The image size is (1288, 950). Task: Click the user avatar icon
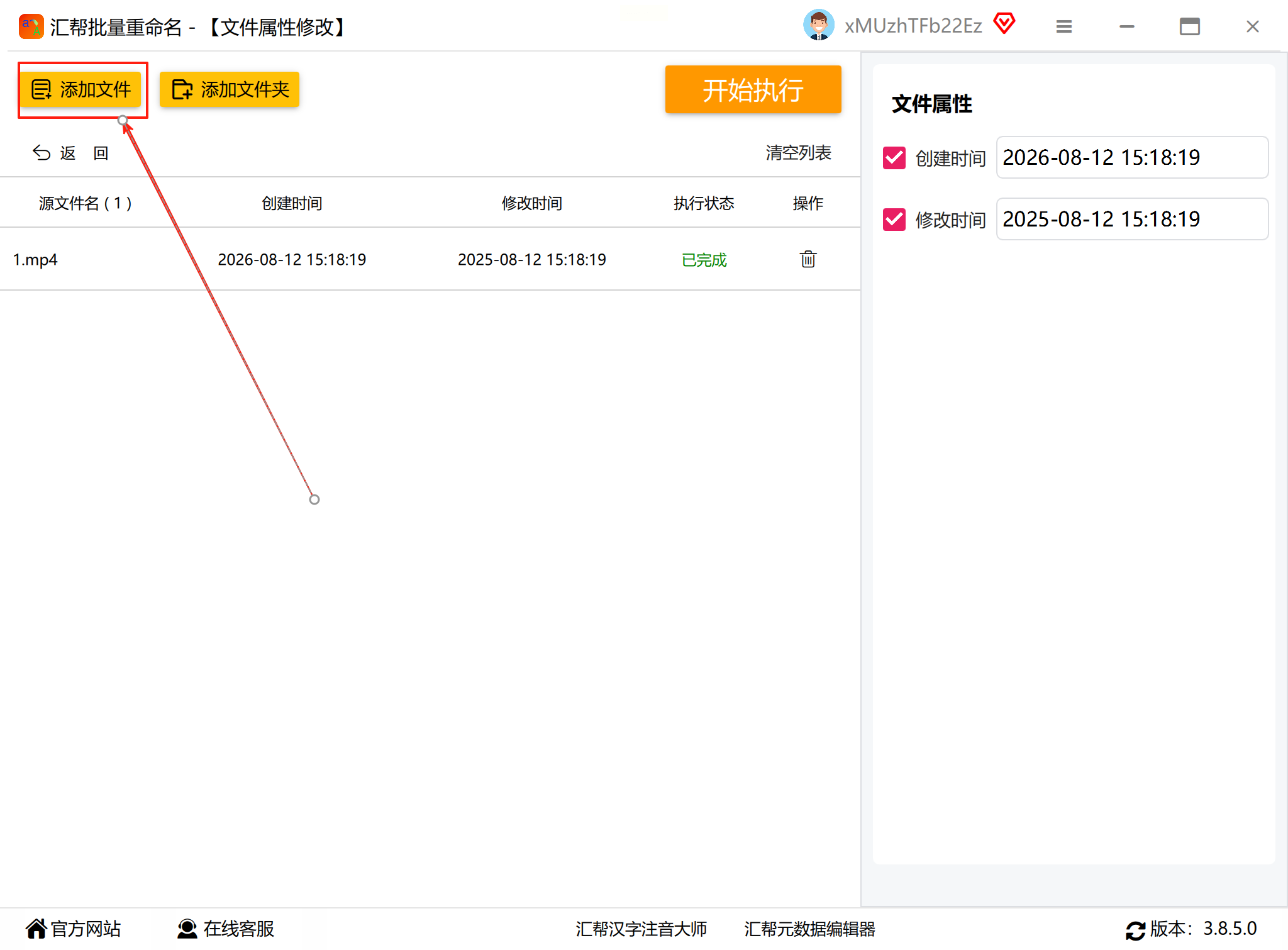(x=818, y=26)
